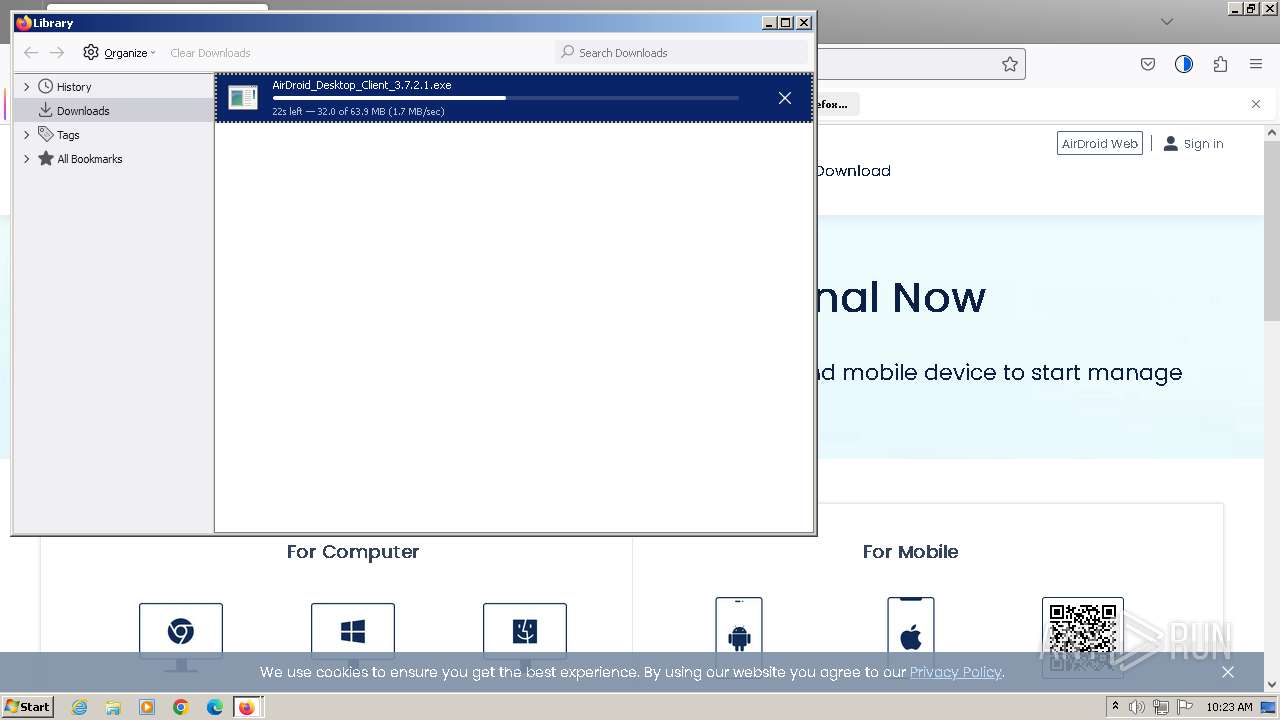Maximize the Library window

pyautogui.click(x=785, y=23)
